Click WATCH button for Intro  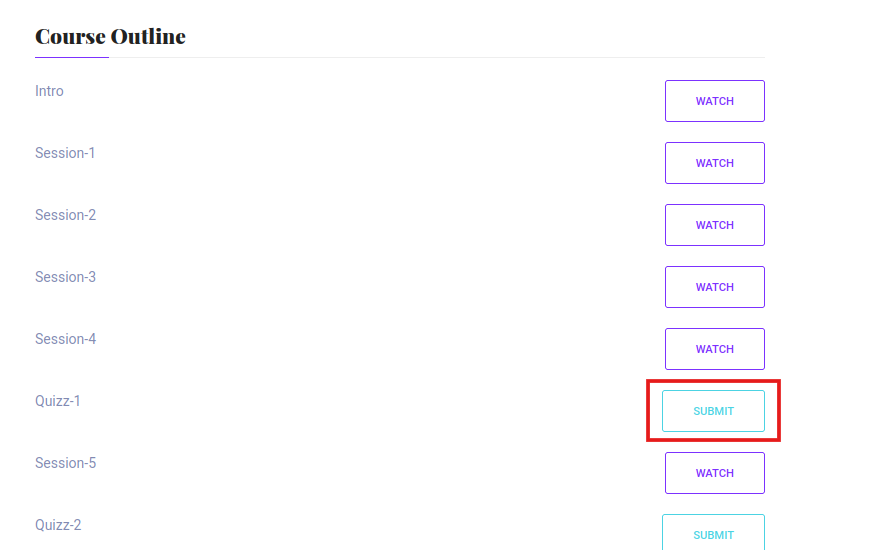[x=714, y=101]
